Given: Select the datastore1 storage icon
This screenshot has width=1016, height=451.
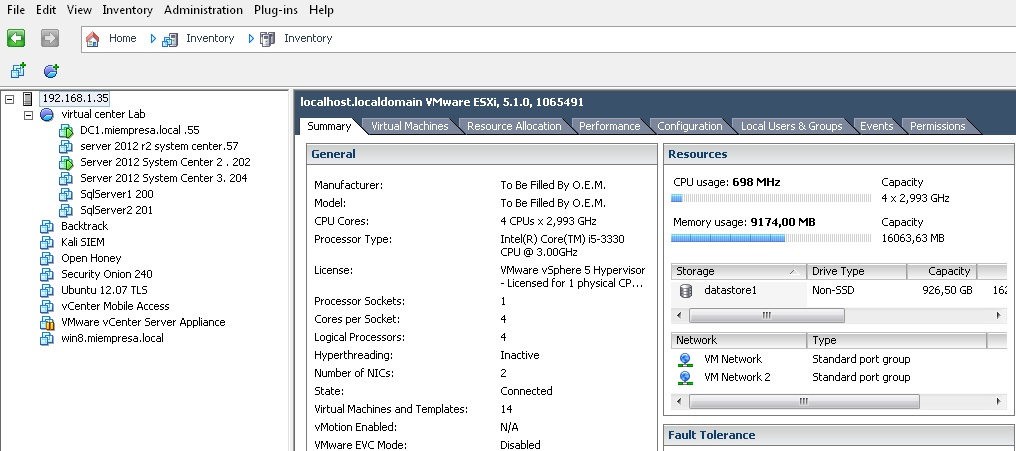Looking at the screenshot, I should [686, 290].
